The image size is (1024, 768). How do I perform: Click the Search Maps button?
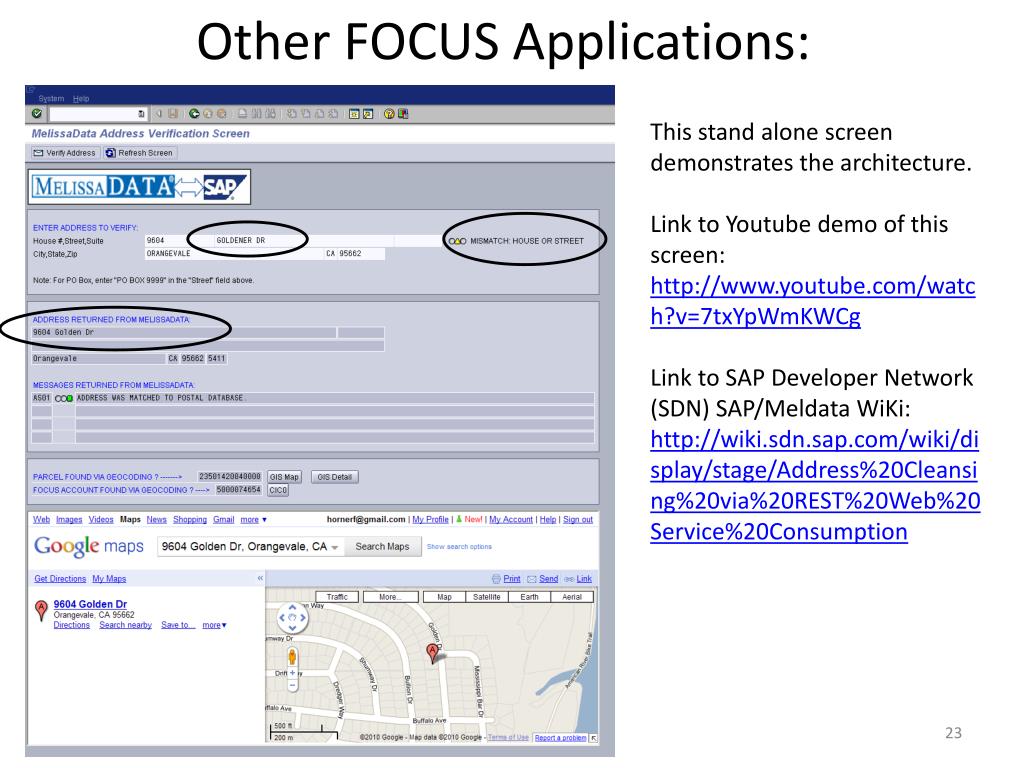coord(382,547)
